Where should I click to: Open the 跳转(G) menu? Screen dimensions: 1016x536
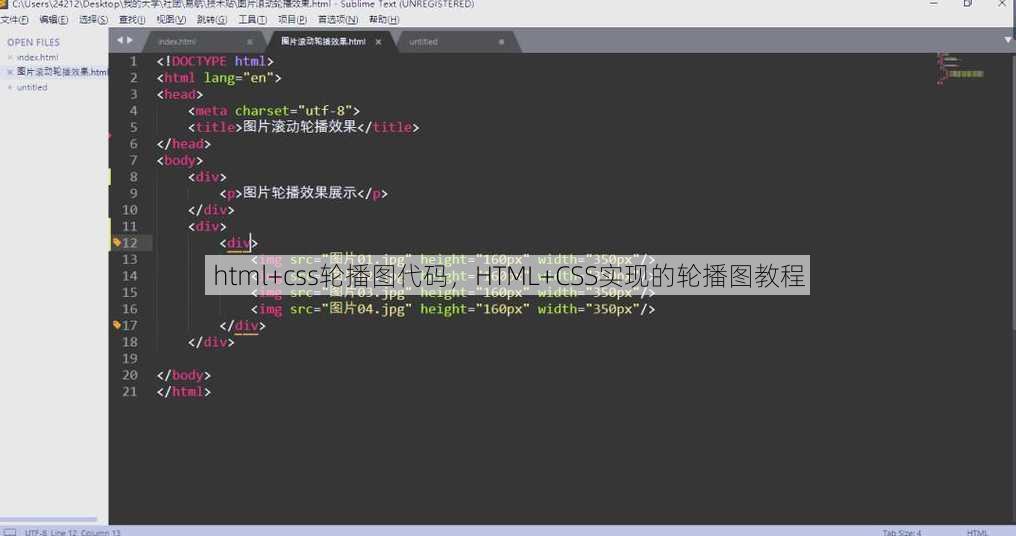[211, 19]
